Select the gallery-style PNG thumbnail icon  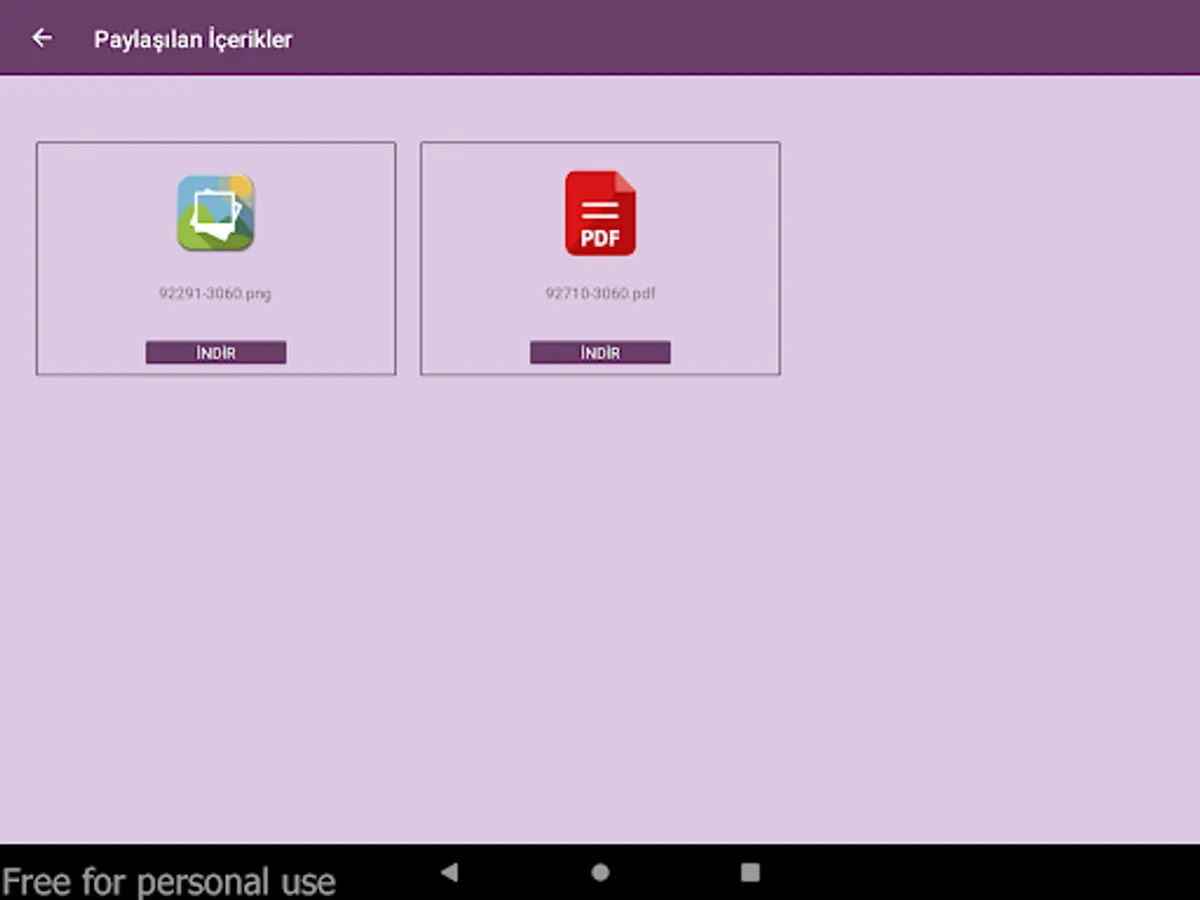click(x=216, y=211)
